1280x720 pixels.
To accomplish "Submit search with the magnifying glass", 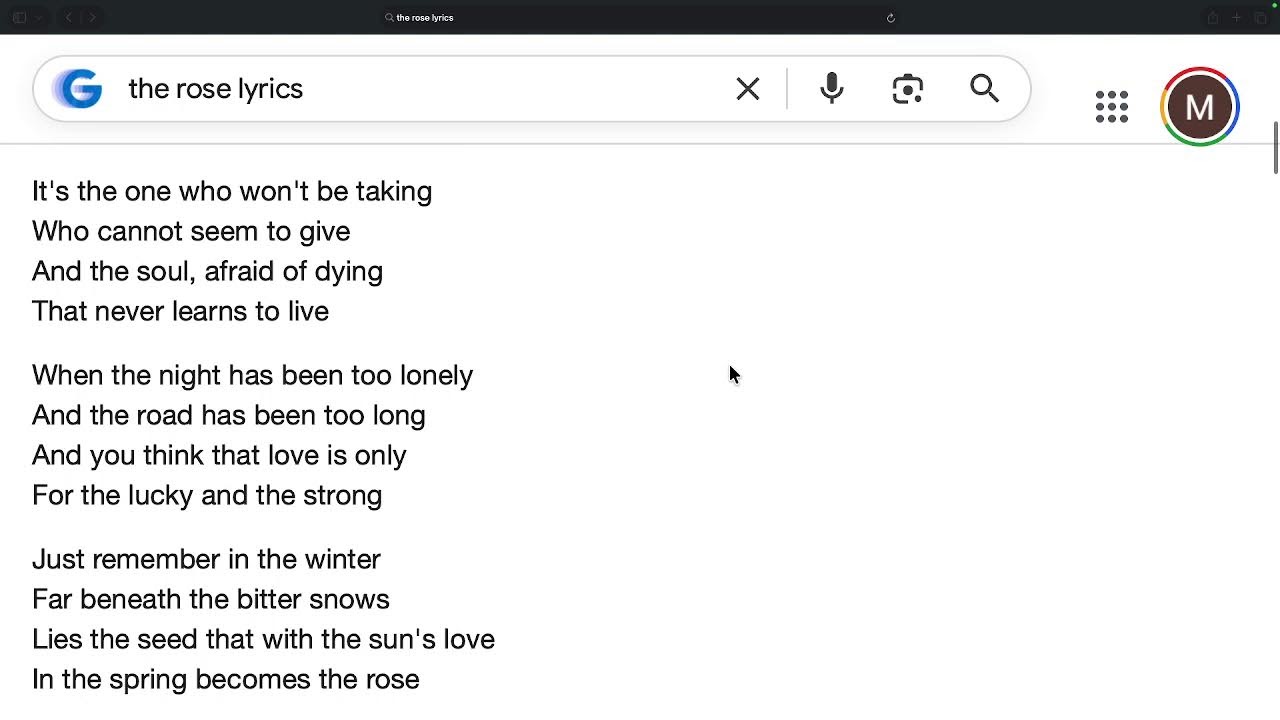I will click(984, 89).
